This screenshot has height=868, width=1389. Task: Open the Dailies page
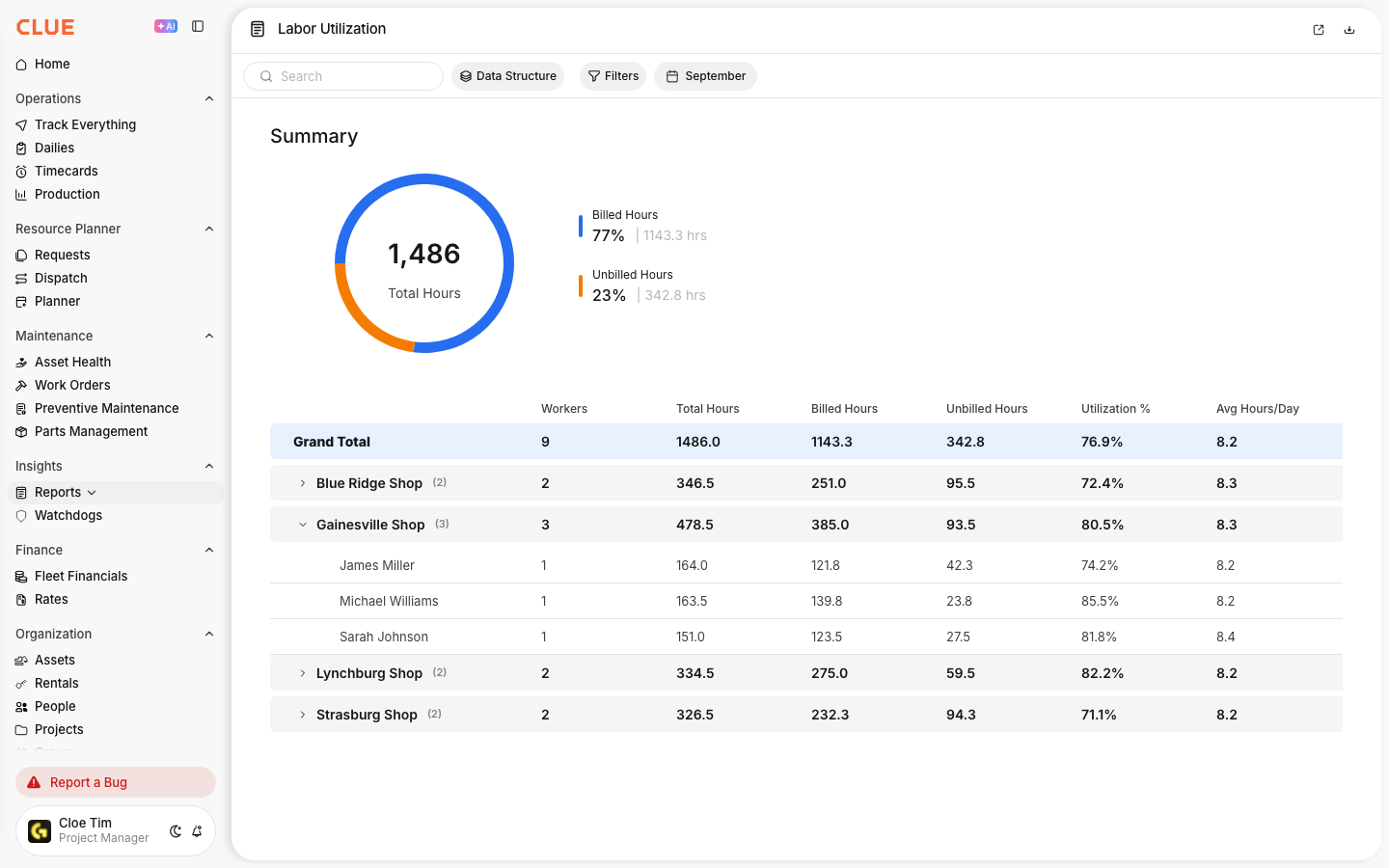pos(54,148)
